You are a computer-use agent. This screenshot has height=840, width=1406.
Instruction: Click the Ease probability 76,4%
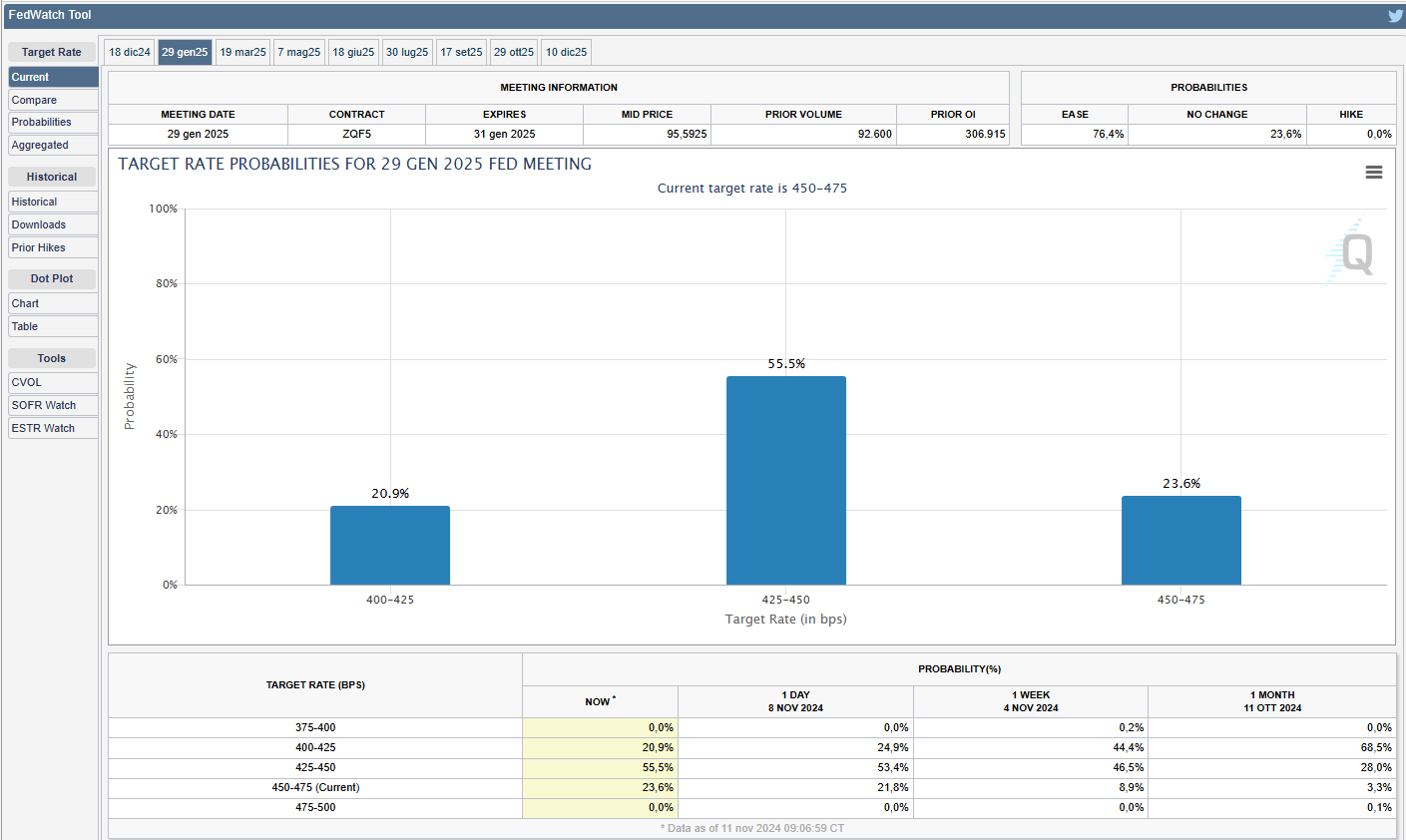pos(1075,134)
